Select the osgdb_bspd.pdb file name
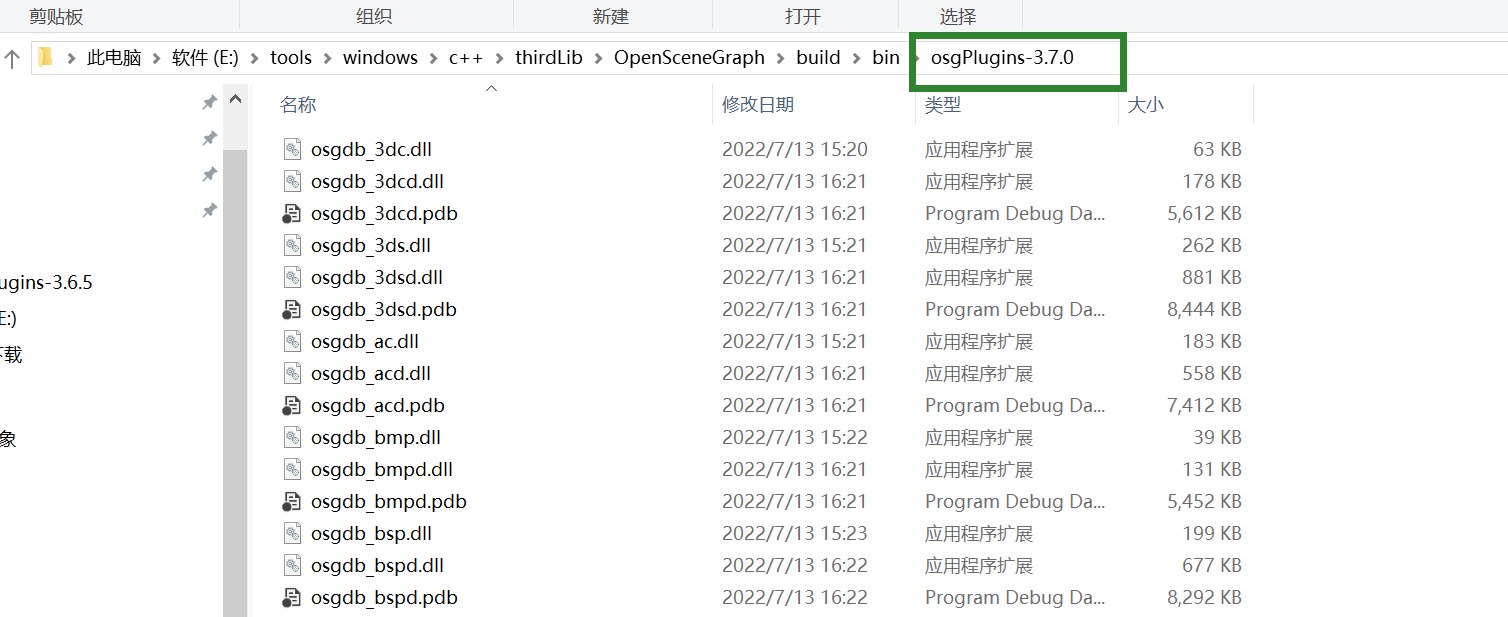1508x617 pixels. point(384,598)
